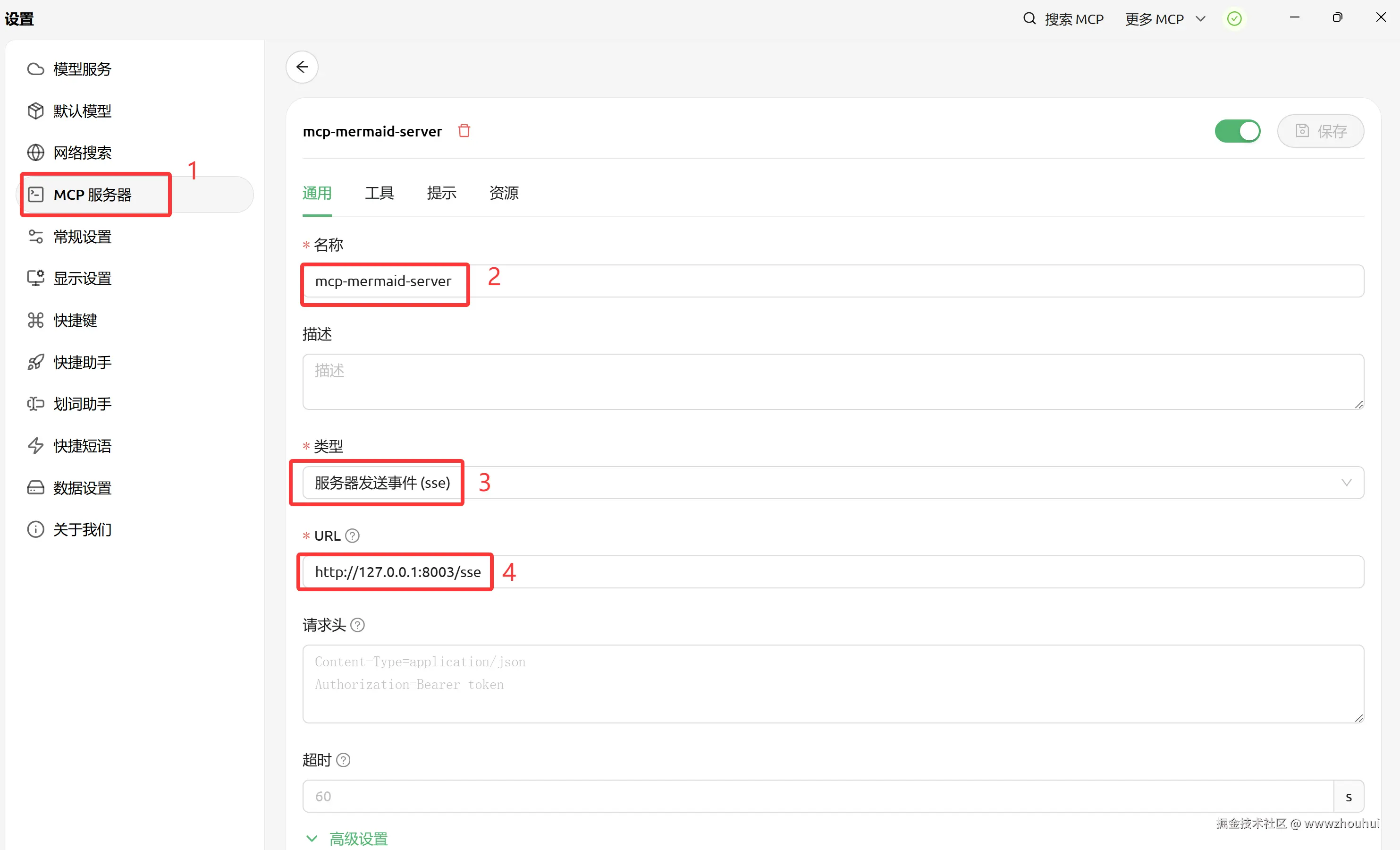
Task: Click the help icon next to URL
Action: pos(352,535)
